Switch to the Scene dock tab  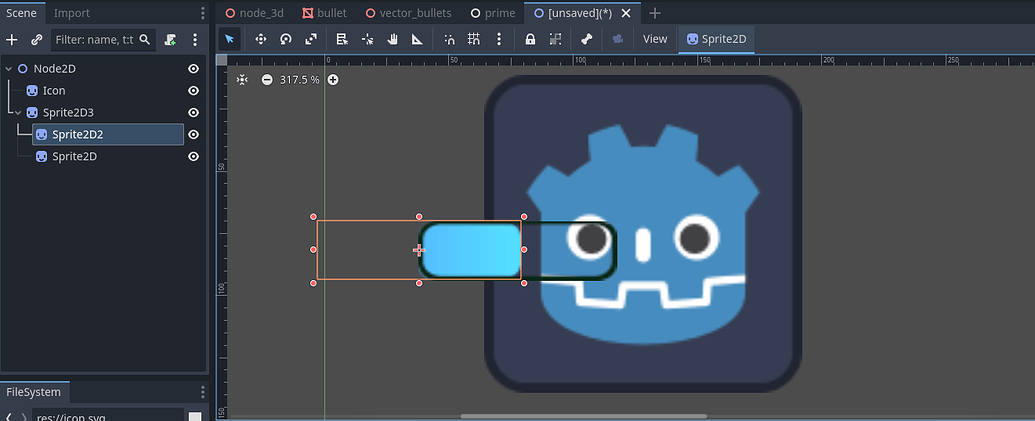click(x=22, y=13)
